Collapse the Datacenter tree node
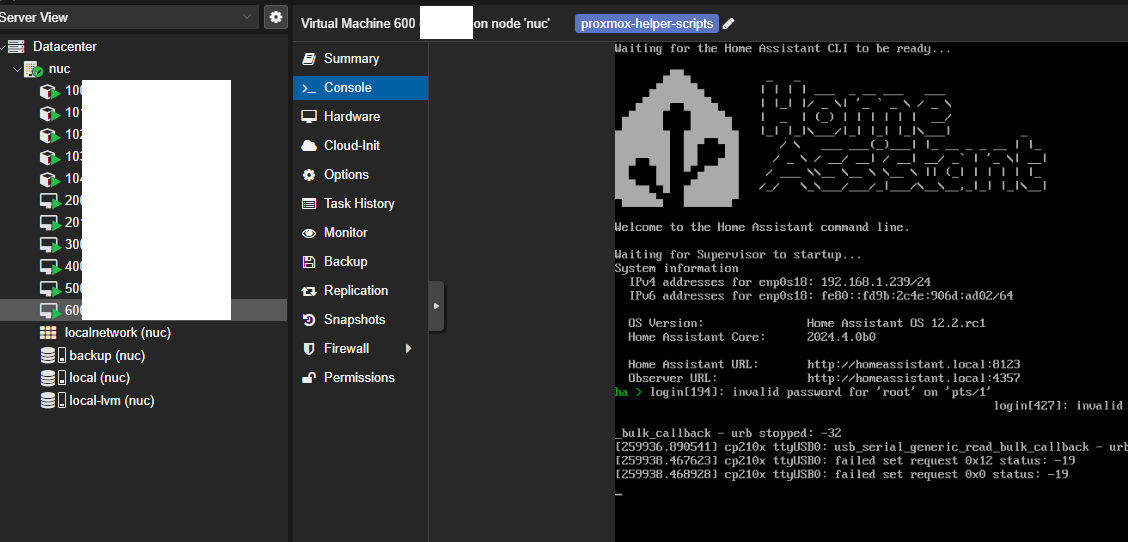This screenshot has width=1128, height=542. pos(2,47)
